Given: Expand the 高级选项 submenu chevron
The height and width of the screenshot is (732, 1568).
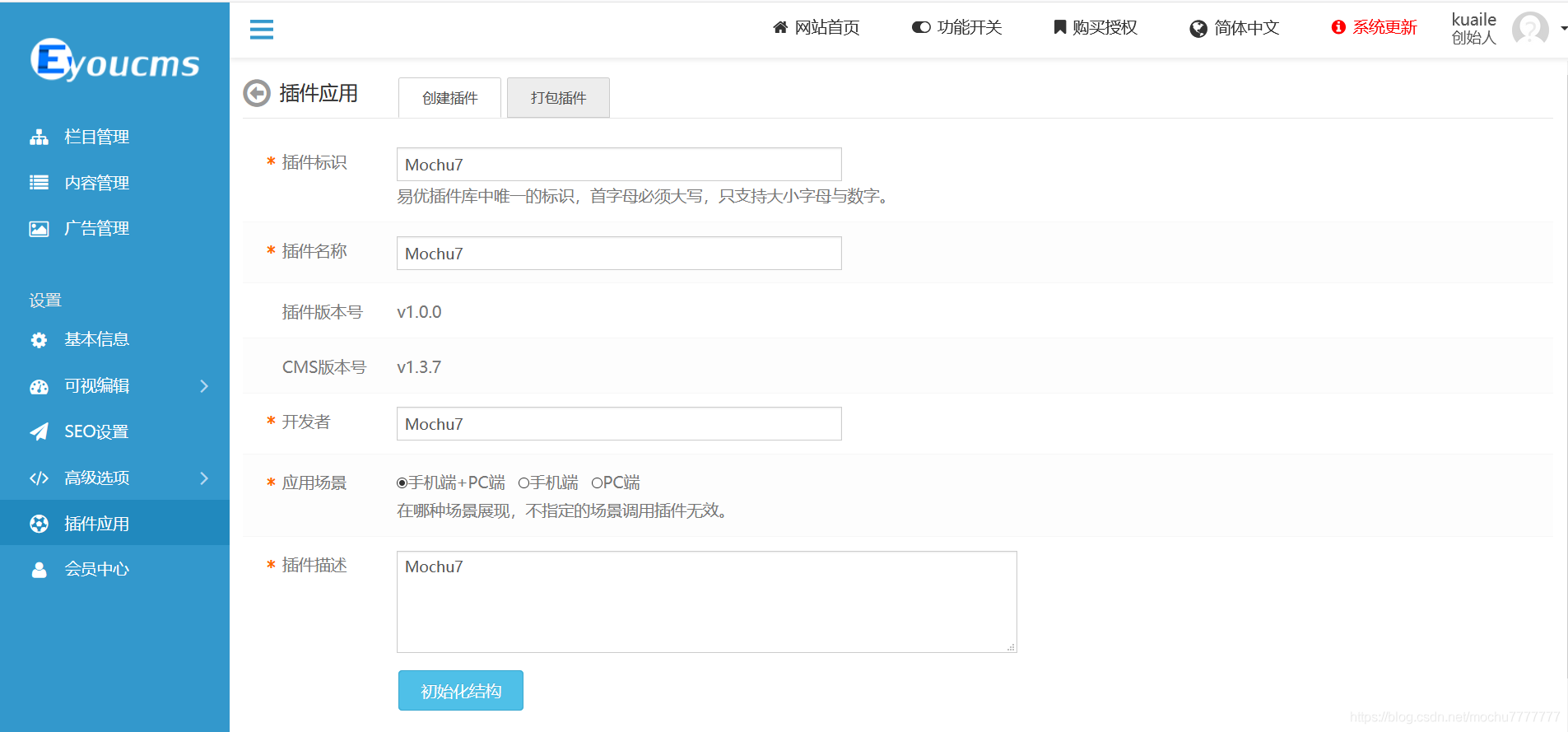Looking at the screenshot, I should (x=204, y=478).
